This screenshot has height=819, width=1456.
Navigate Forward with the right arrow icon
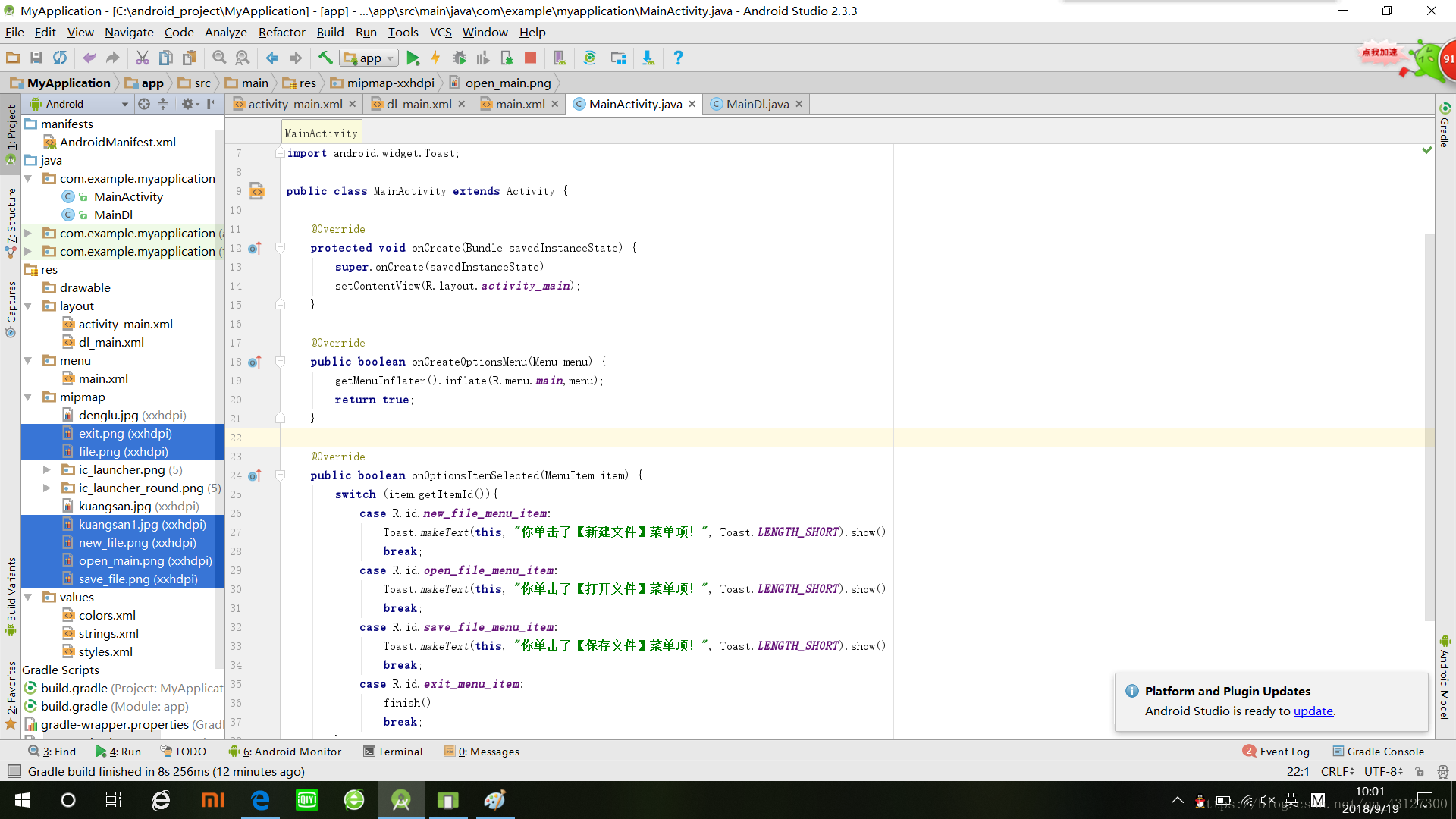point(296,58)
